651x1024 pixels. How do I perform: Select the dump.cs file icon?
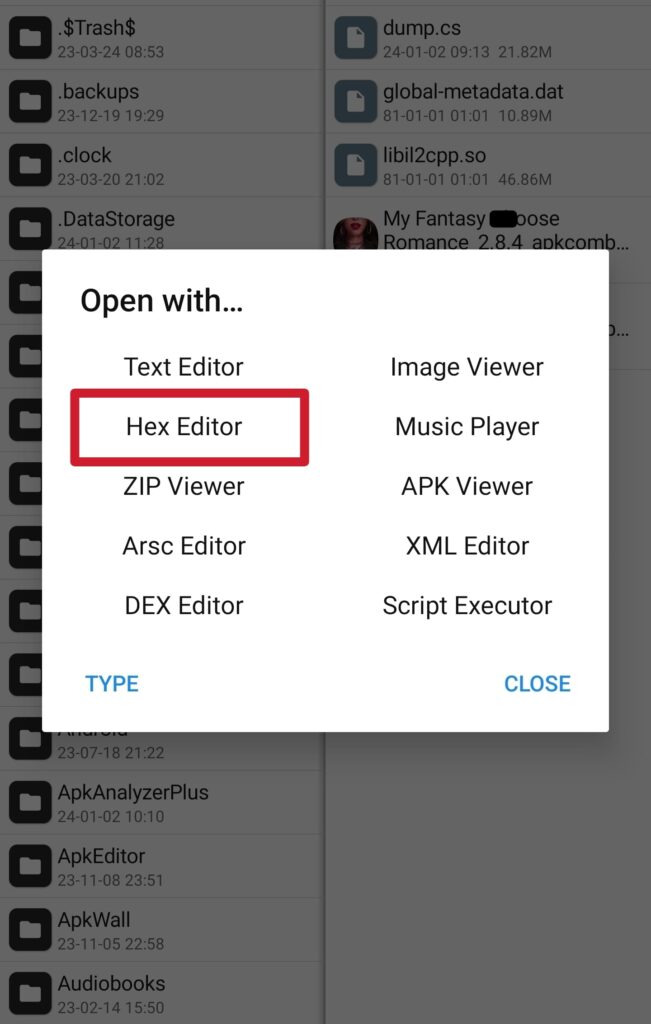[356, 37]
